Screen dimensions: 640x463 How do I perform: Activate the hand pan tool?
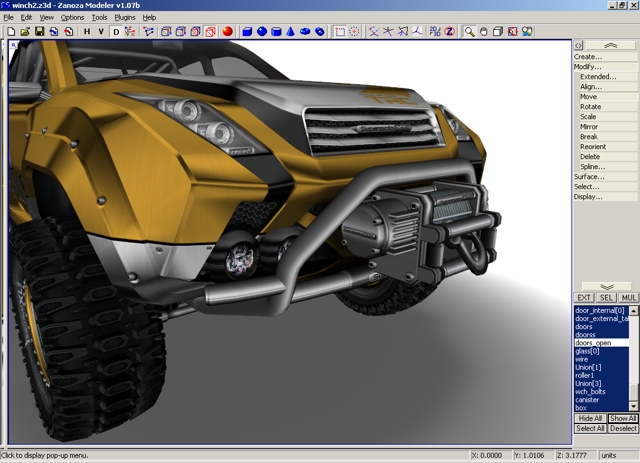point(483,31)
